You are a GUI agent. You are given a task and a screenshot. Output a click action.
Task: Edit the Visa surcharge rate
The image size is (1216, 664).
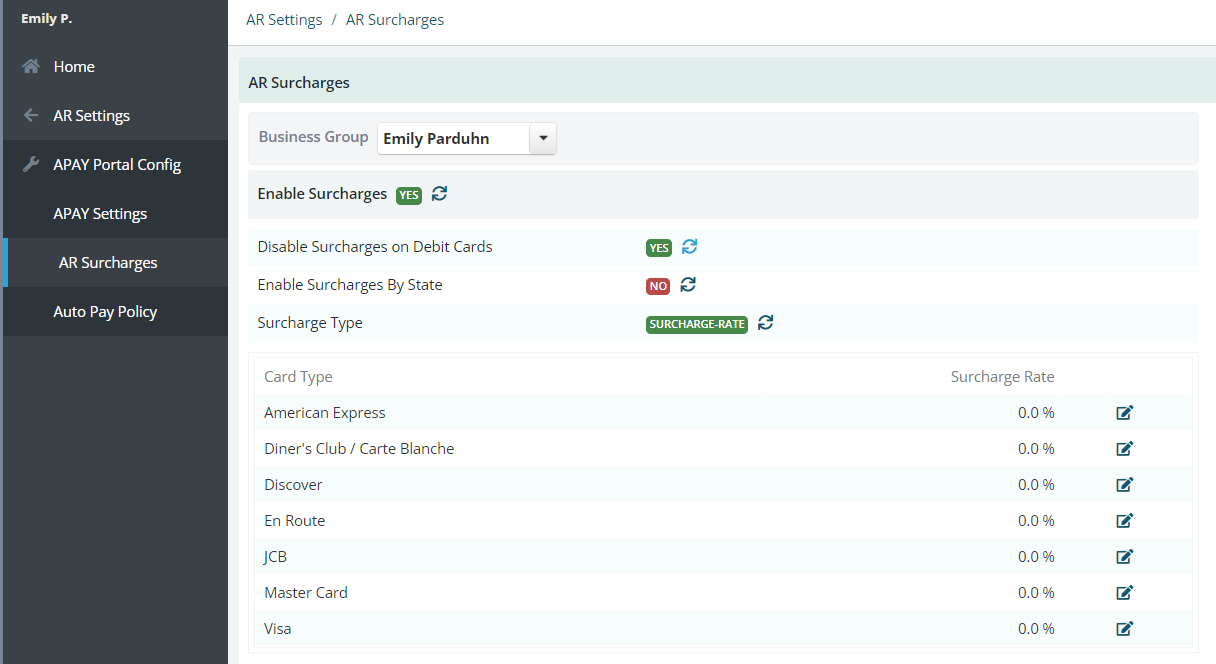[1125, 629]
